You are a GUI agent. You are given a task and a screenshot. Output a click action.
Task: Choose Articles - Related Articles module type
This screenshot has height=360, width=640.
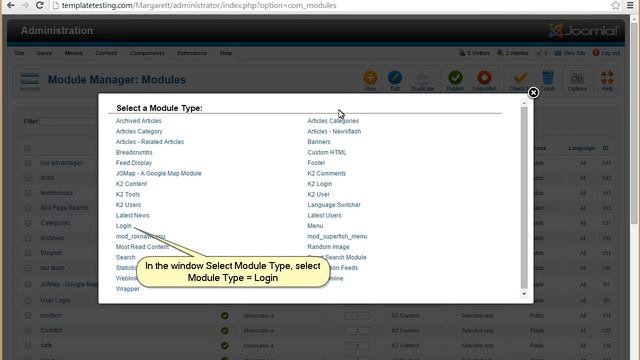150,142
